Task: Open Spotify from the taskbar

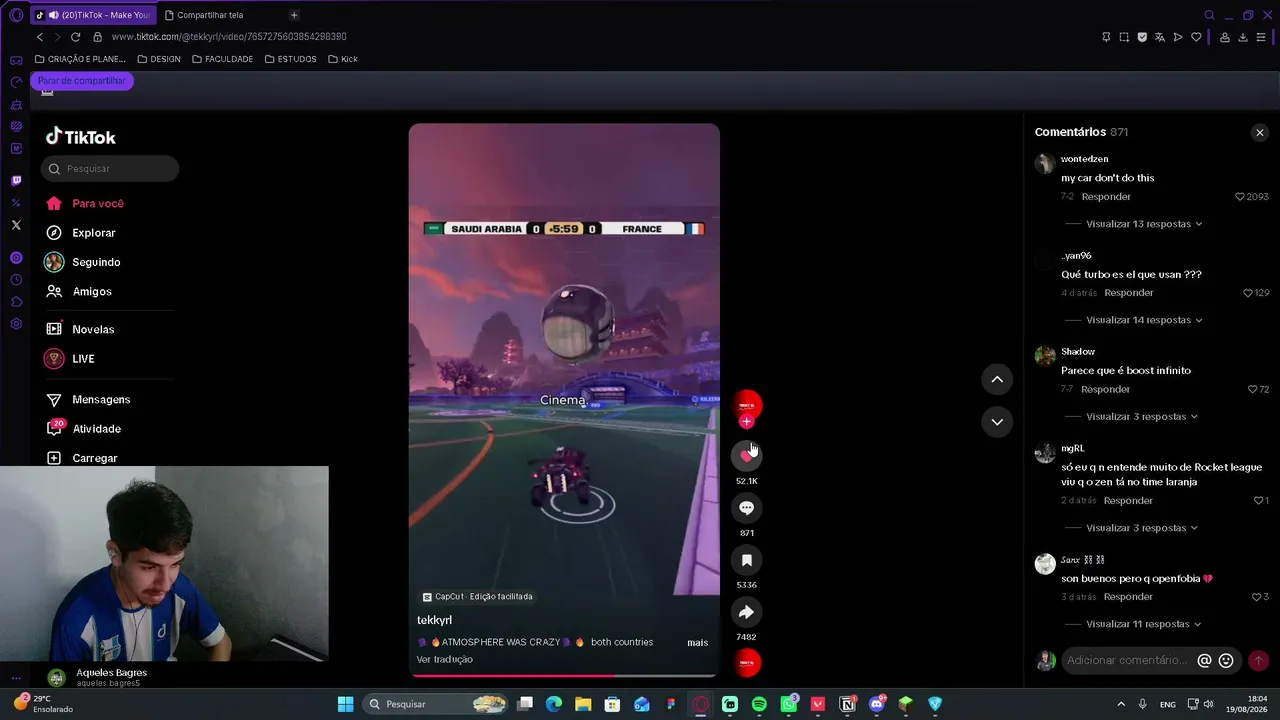Action: point(759,704)
